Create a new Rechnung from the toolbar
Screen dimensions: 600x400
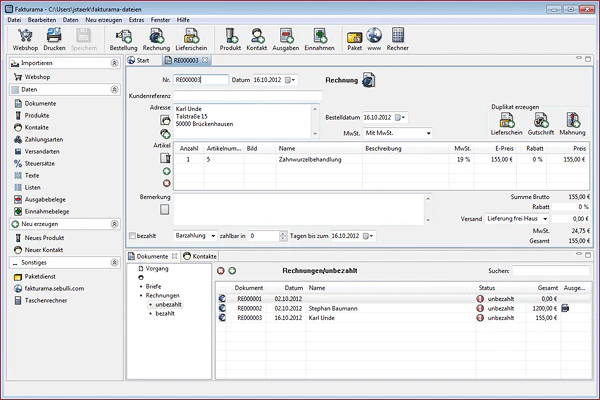pyautogui.click(x=156, y=40)
